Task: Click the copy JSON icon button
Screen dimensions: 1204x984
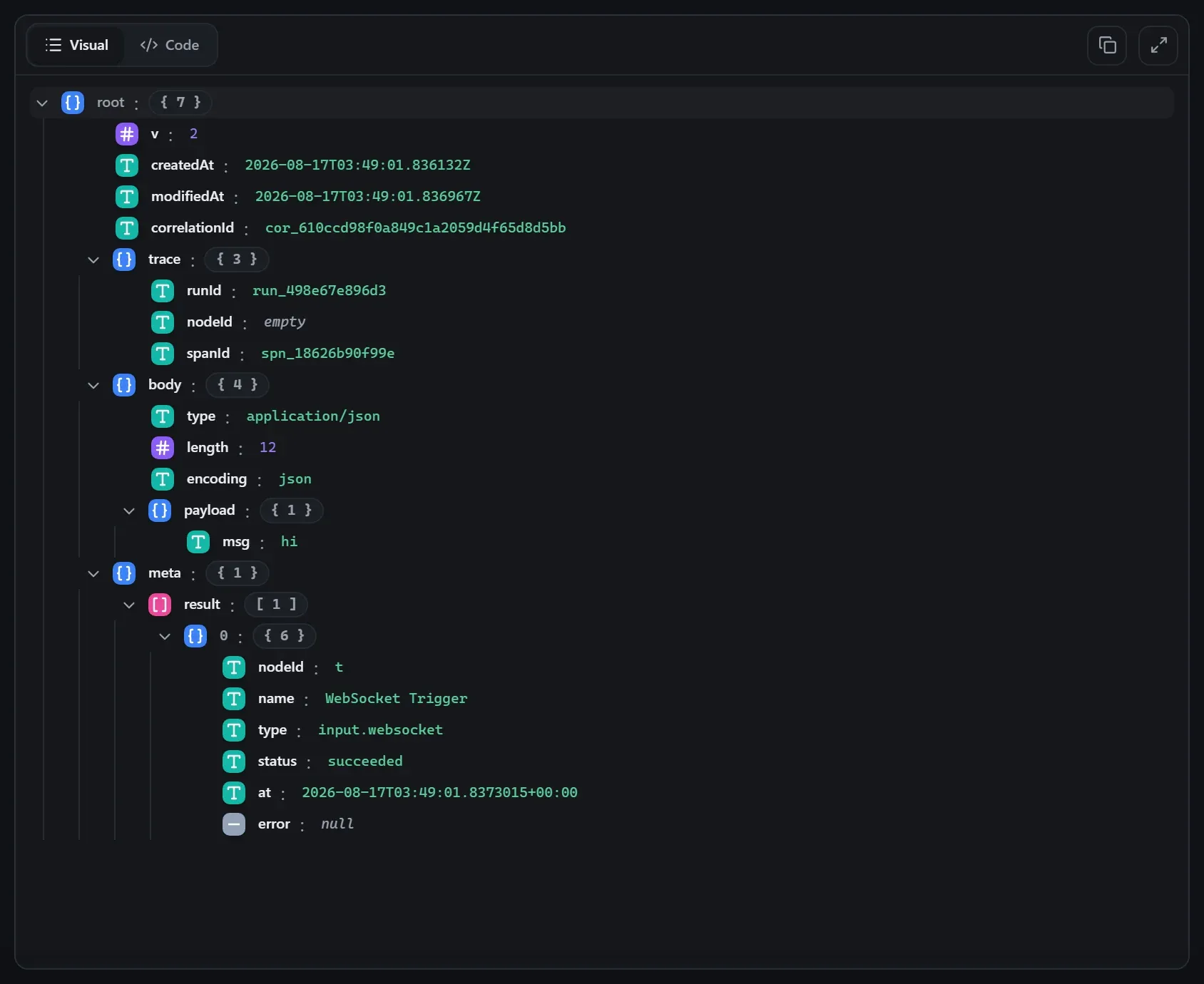Action: pyautogui.click(x=1107, y=46)
